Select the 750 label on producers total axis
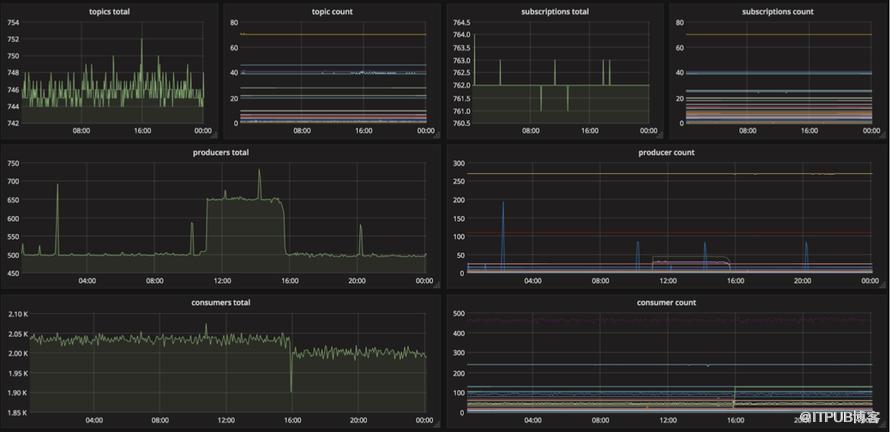 [13, 163]
